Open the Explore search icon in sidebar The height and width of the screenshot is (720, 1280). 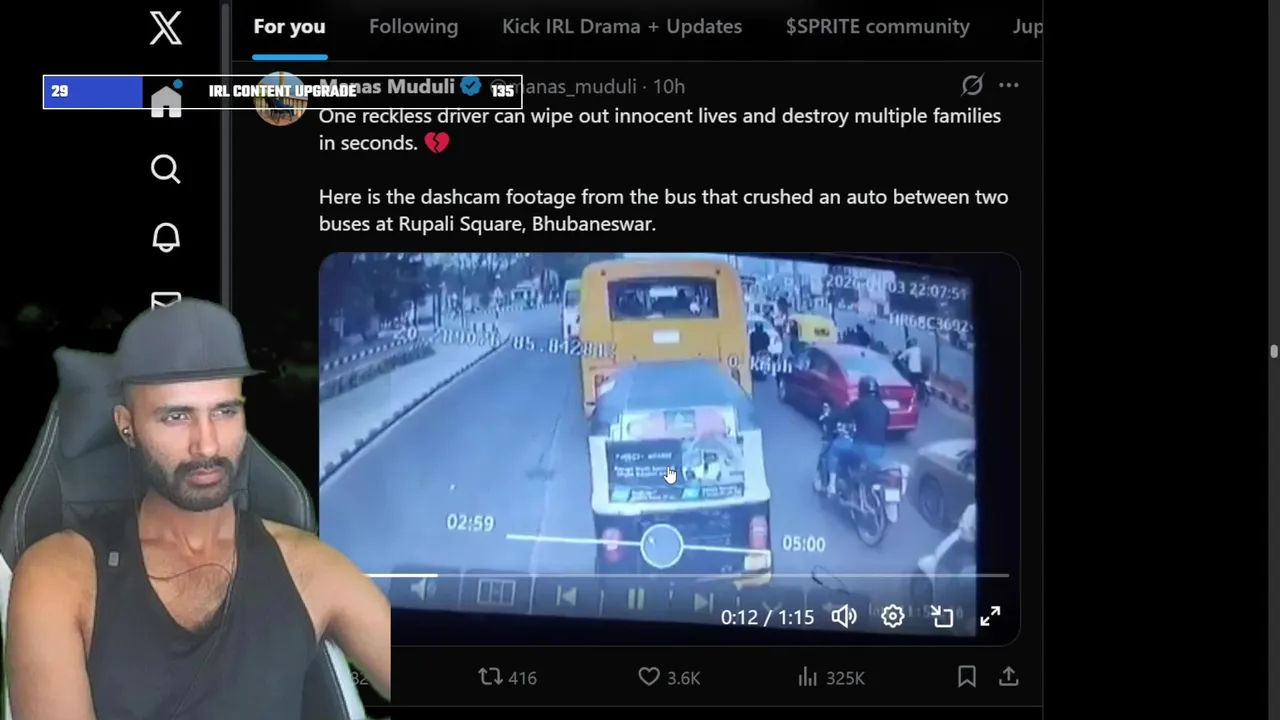(166, 169)
